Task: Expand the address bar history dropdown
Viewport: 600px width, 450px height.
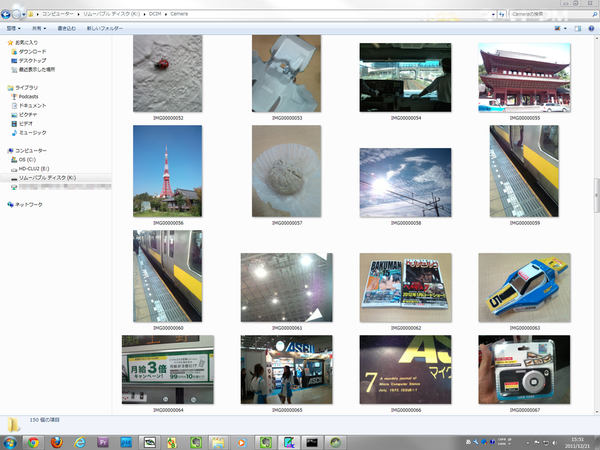Action: pyautogui.click(x=493, y=14)
